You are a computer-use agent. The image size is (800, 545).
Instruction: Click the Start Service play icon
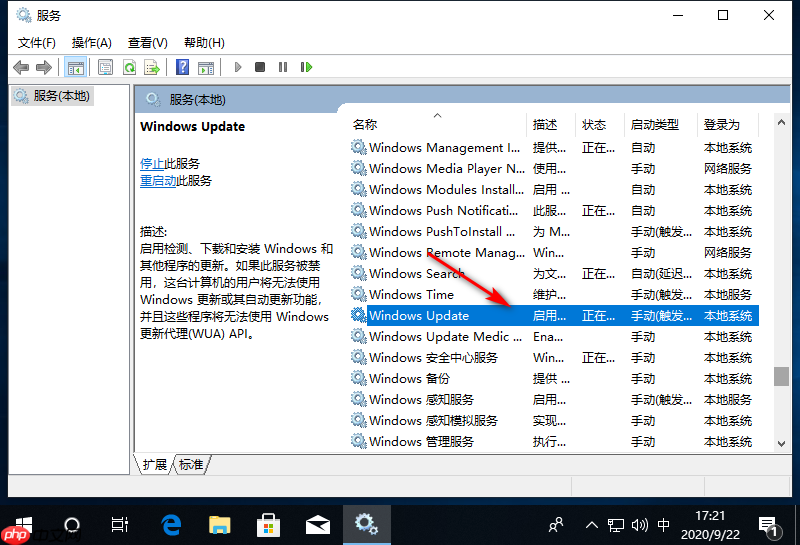click(238, 67)
